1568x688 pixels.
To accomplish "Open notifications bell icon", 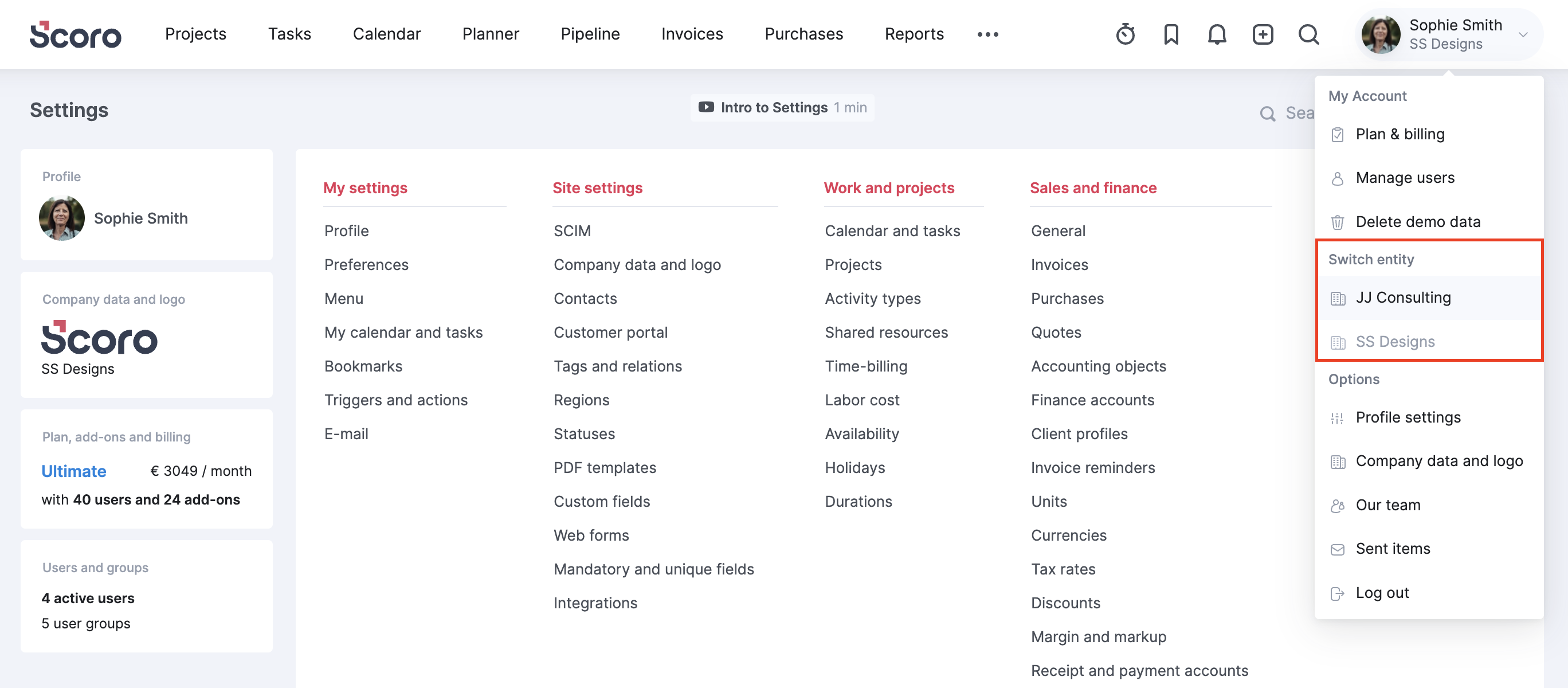I will tap(1217, 34).
